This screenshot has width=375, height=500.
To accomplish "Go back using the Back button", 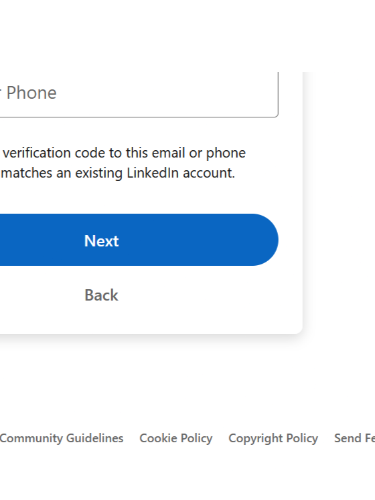I will coord(101,295).
